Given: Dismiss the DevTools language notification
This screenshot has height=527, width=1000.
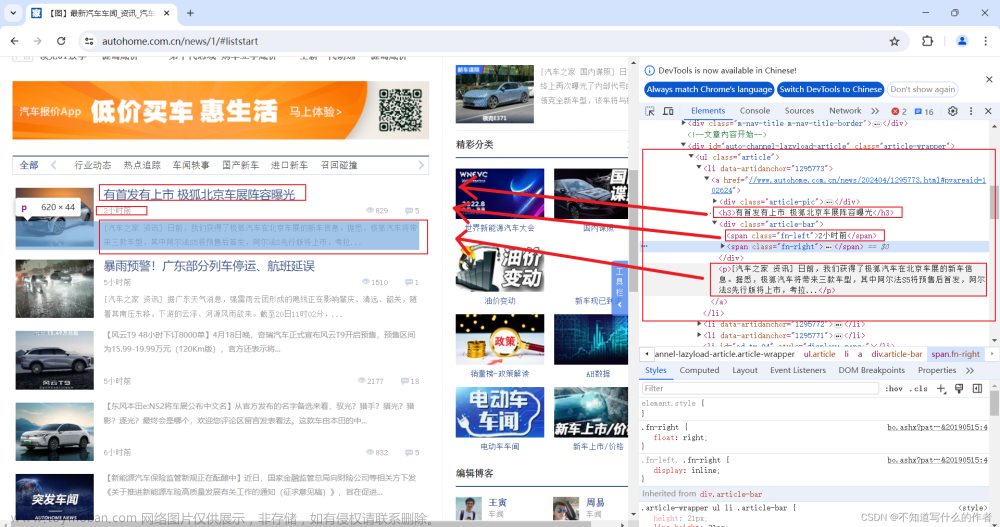Looking at the screenshot, I should click(989, 80).
